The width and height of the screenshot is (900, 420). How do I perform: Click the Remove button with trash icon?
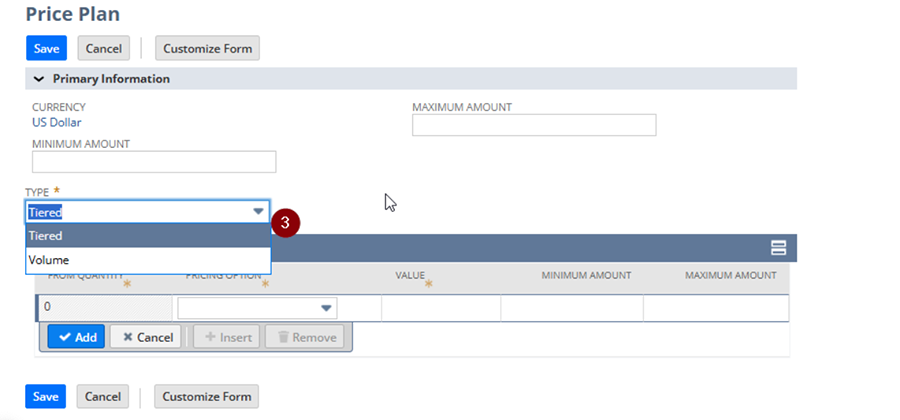[305, 337]
